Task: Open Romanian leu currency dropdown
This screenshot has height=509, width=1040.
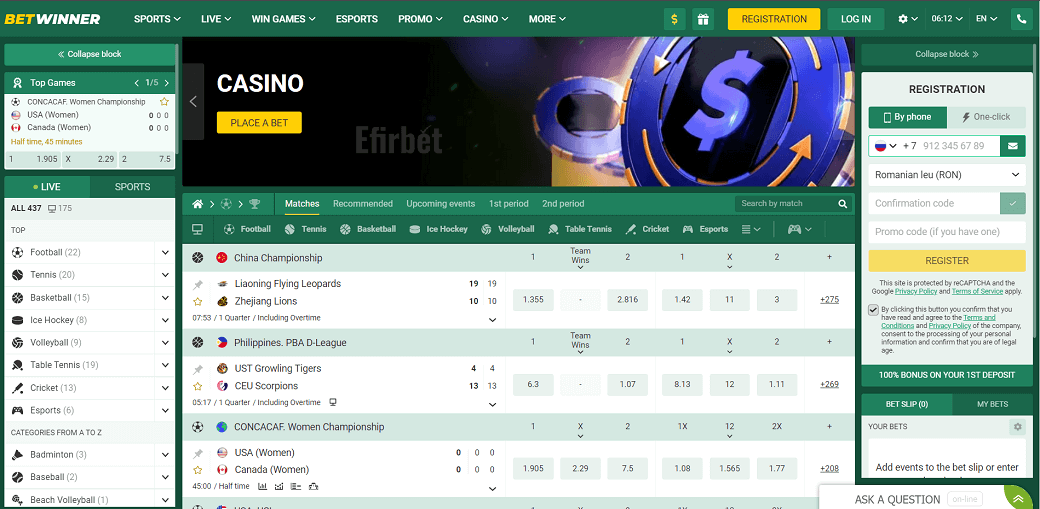Action: click(947, 175)
